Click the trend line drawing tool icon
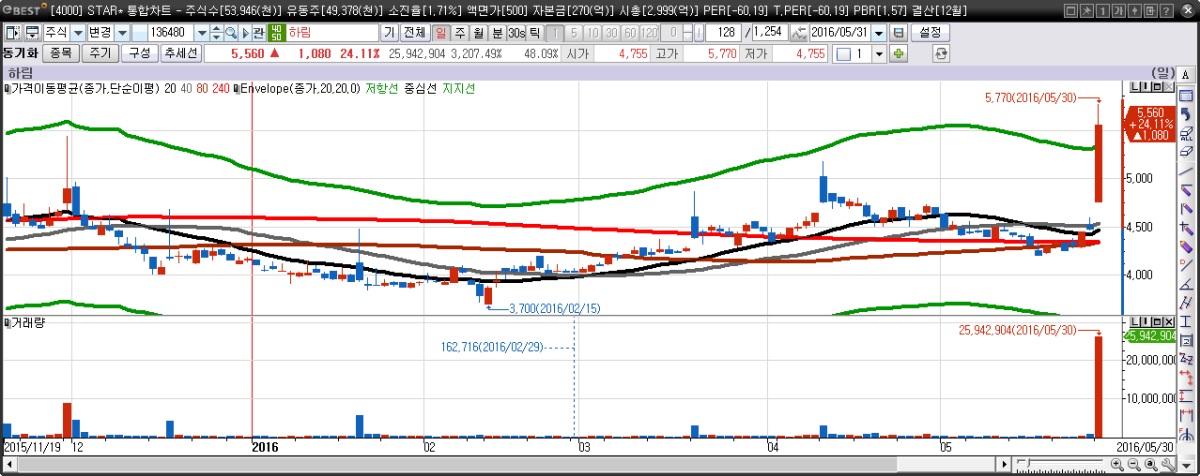Screen dimensions: 1200x476 tap(1185, 170)
